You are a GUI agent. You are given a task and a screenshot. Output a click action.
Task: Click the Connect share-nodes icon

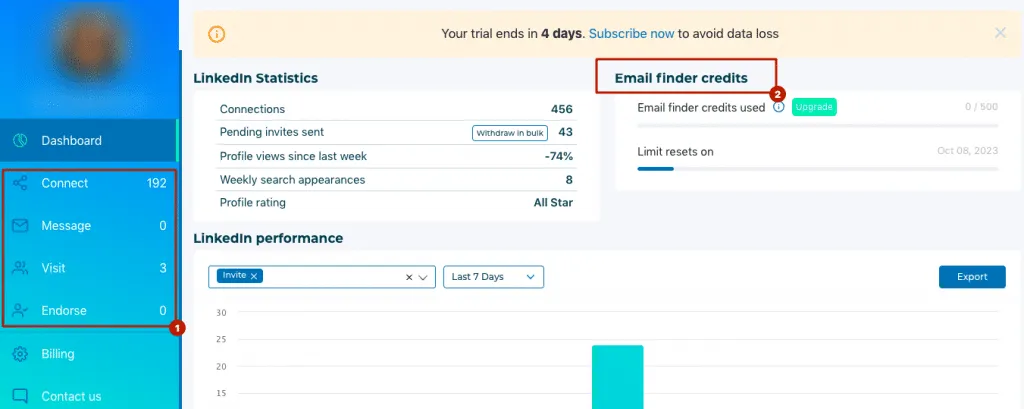[20, 183]
